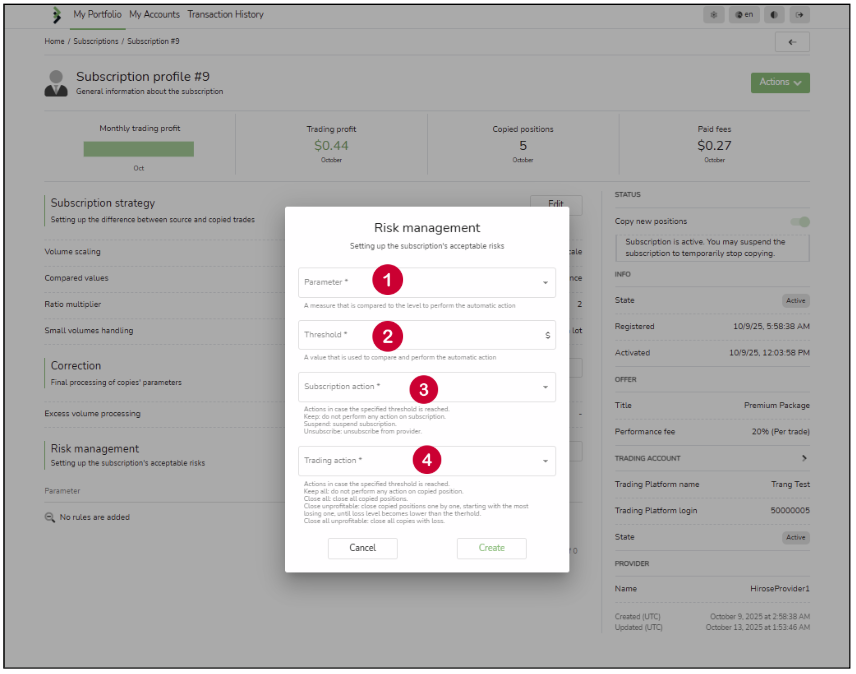Open the Trading action dropdown
This screenshot has height=674, width=856.
427,461
